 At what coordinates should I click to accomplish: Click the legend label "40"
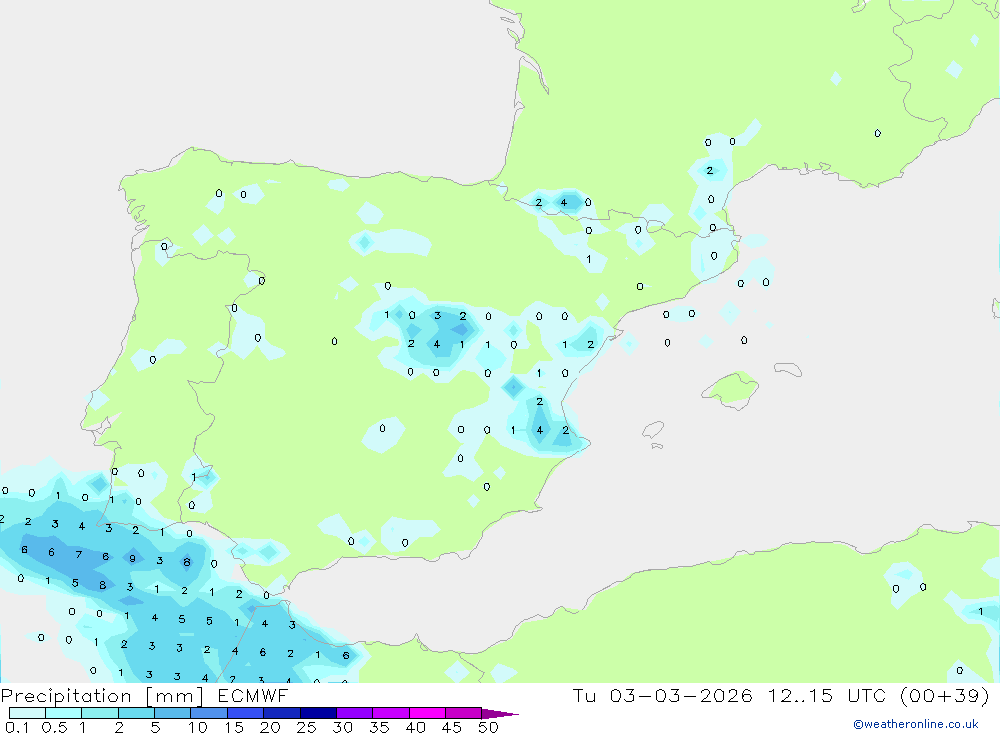[x=415, y=727]
